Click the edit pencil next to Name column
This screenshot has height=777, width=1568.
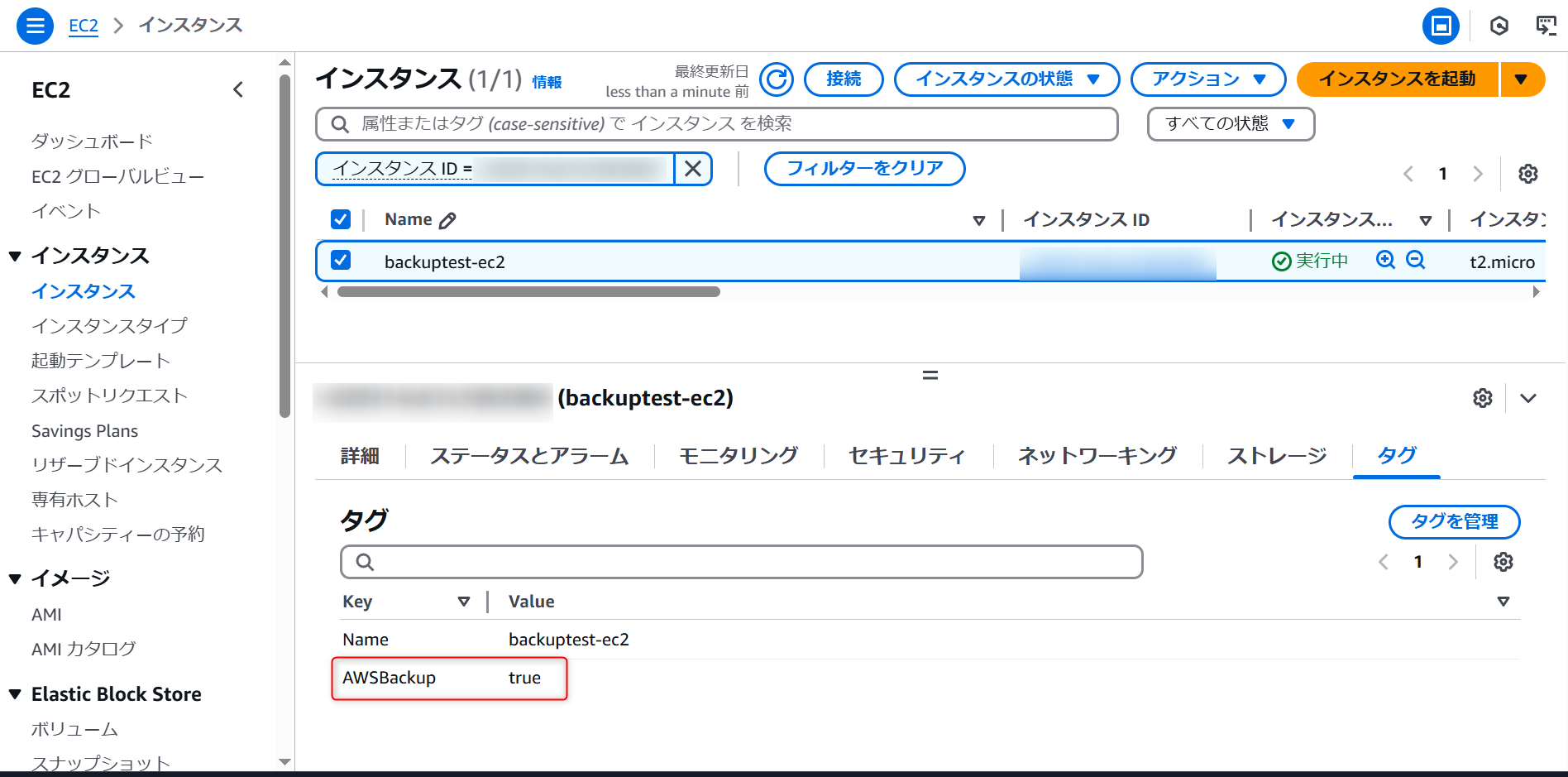(x=447, y=220)
